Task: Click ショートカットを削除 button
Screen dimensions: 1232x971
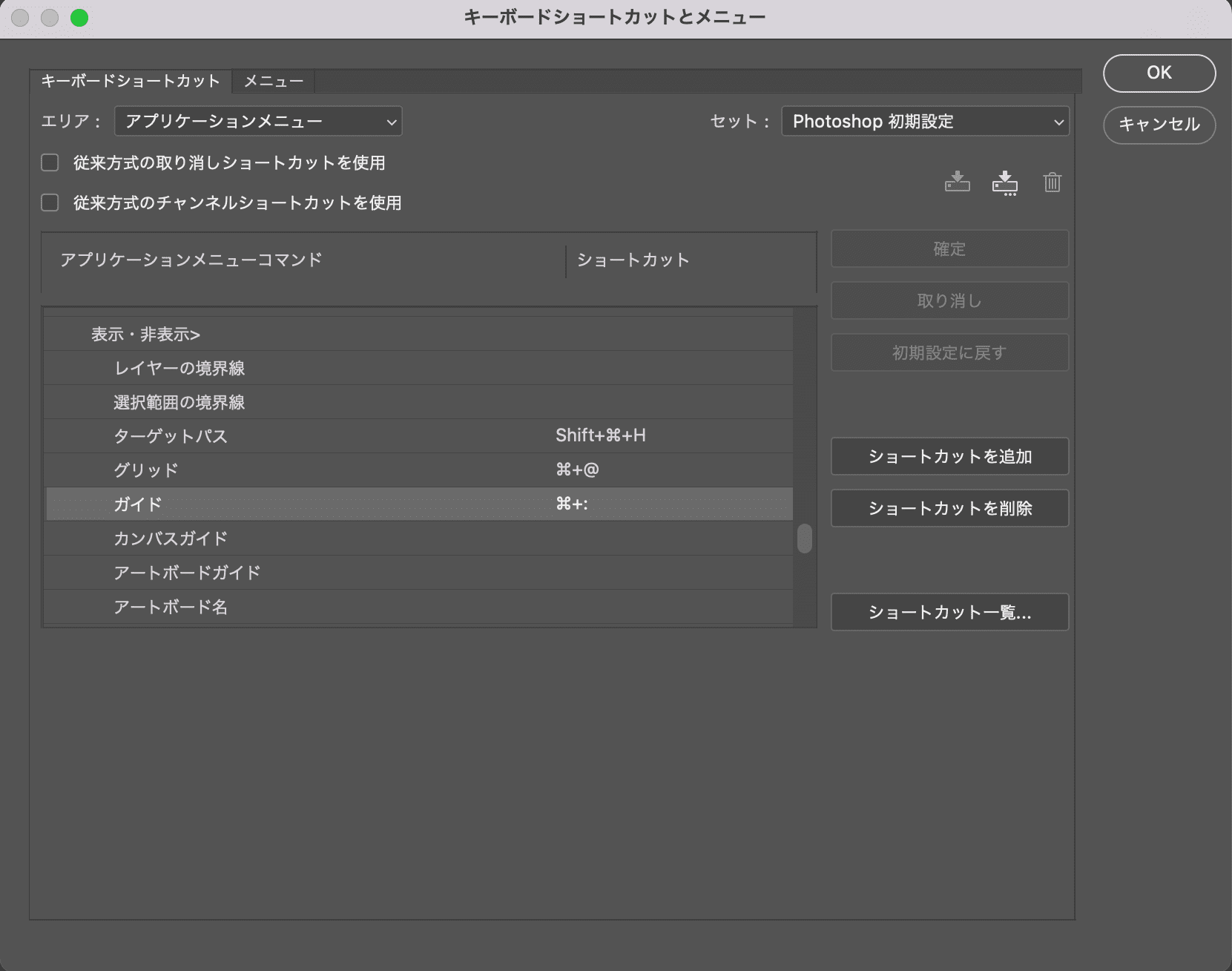Action: [949, 508]
